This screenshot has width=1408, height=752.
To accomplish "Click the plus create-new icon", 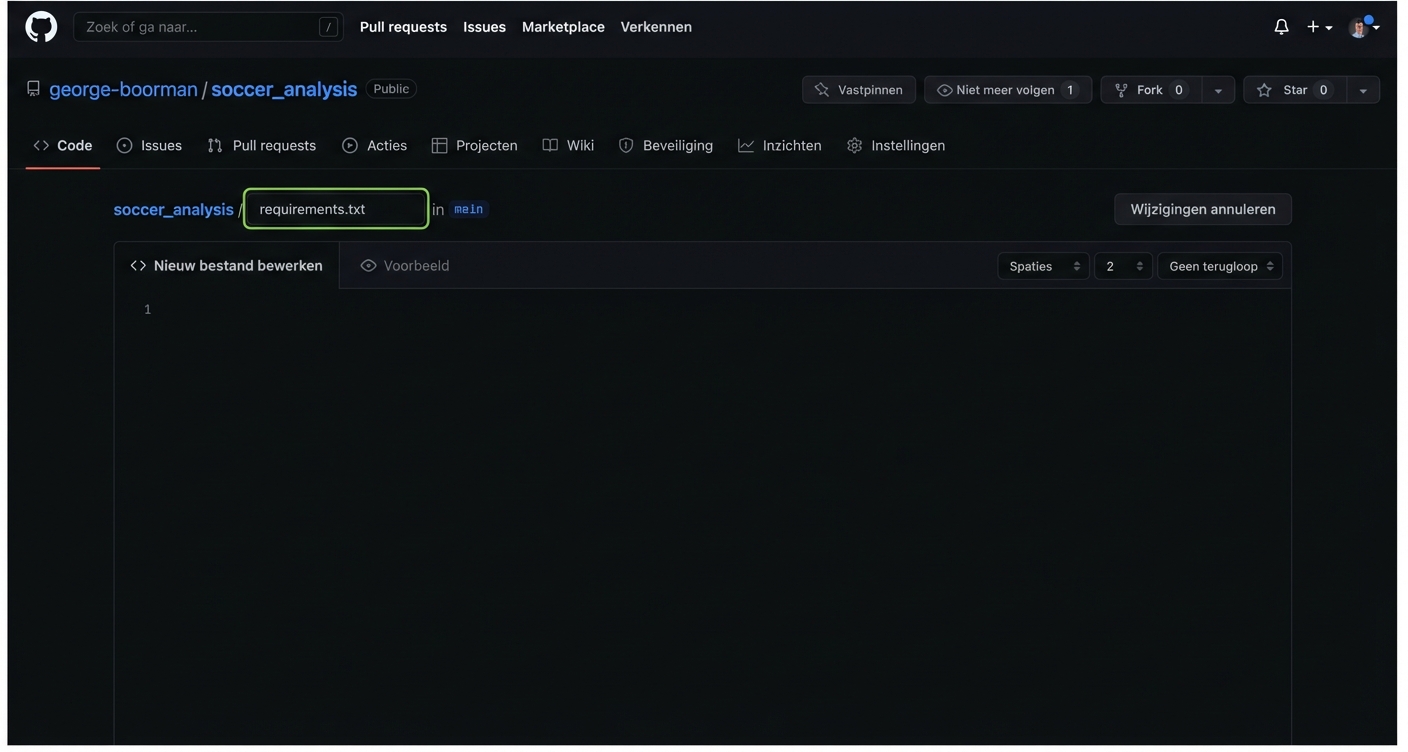I will point(1318,27).
